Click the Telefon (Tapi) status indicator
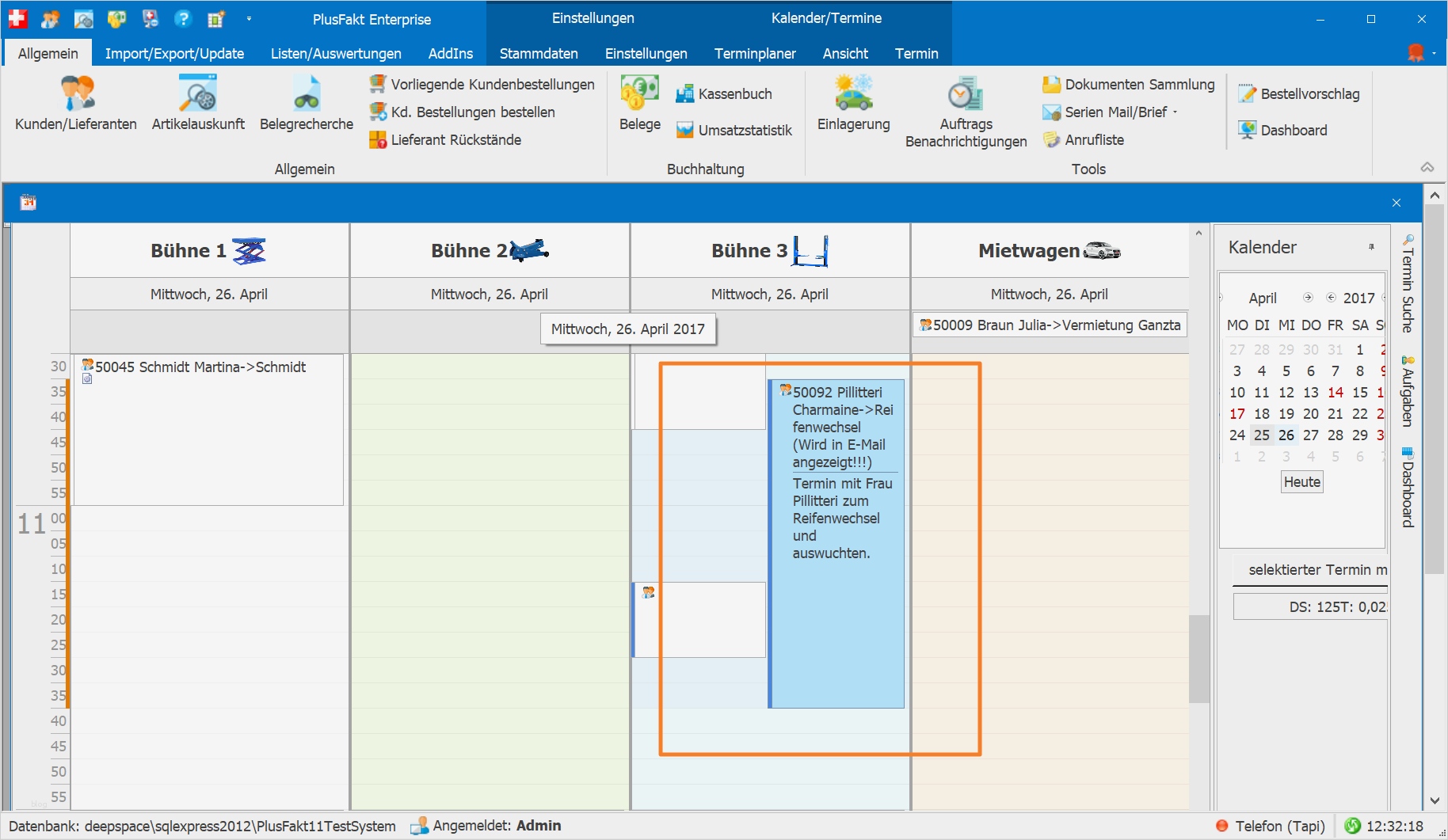This screenshot has height=840, width=1448. click(1271, 826)
